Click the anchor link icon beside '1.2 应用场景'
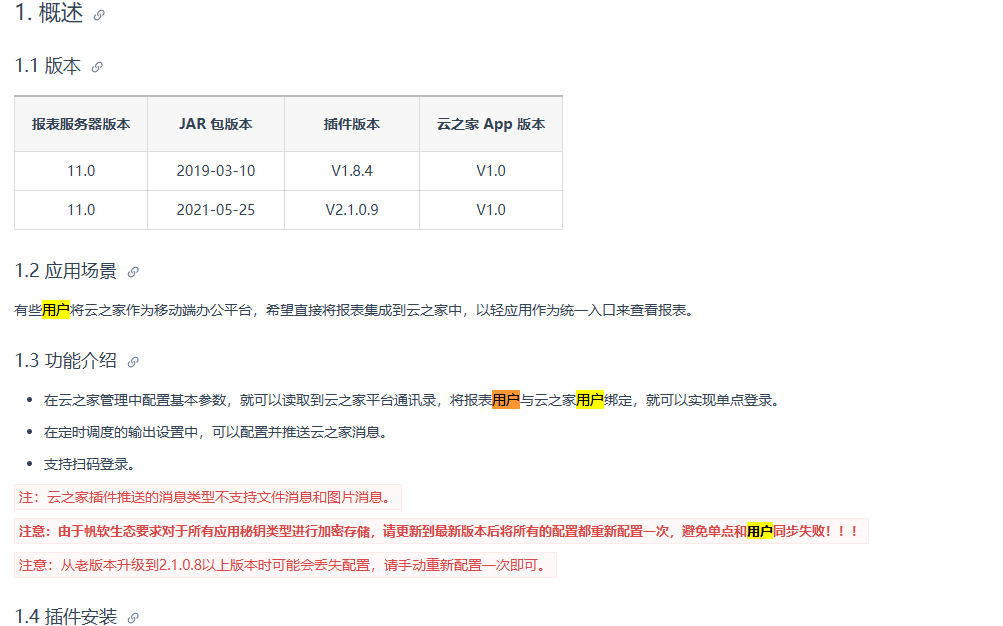The image size is (1003, 626). [x=133, y=272]
